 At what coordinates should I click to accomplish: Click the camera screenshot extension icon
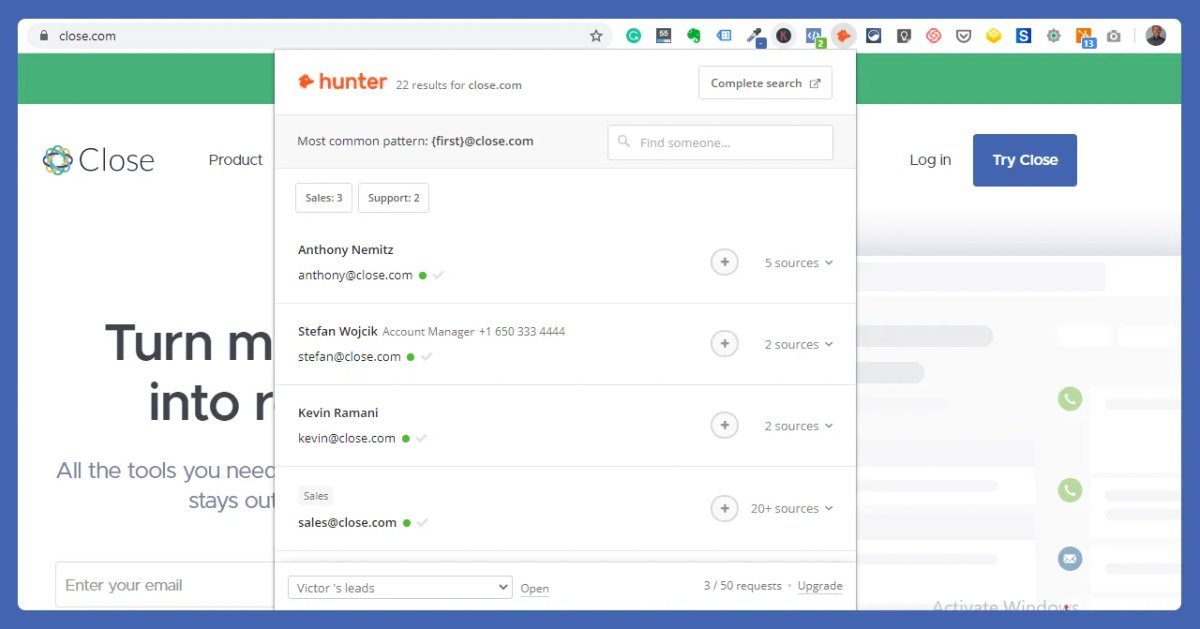pyautogui.click(x=1113, y=36)
